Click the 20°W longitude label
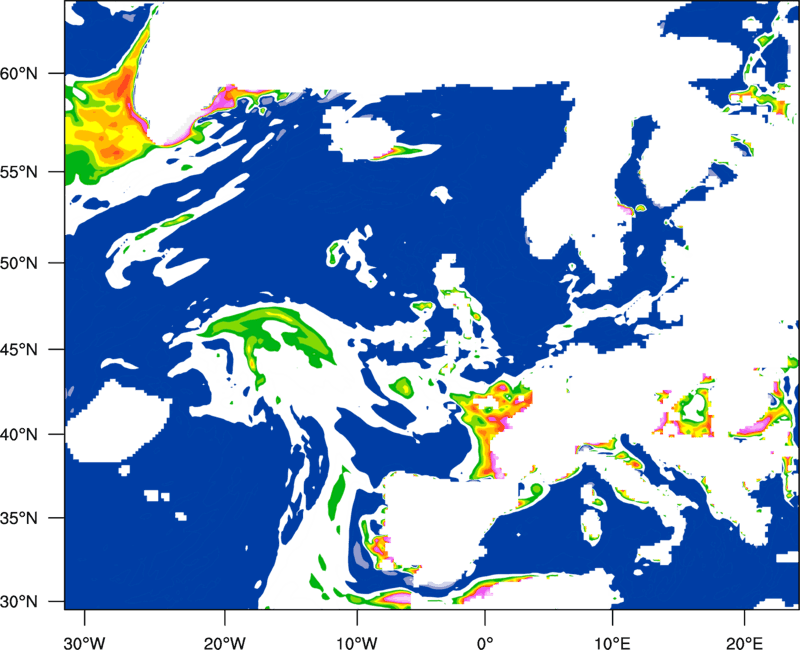 (225, 643)
